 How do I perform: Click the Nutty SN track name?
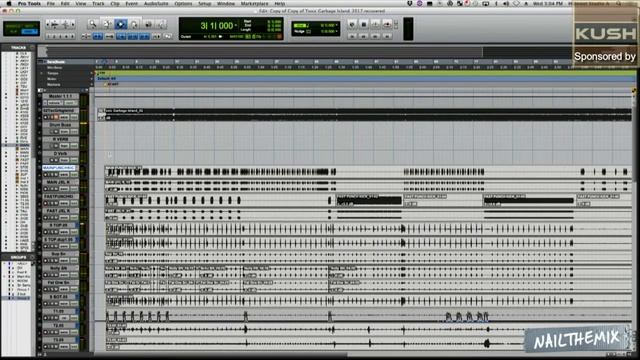click(x=60, y=268)
